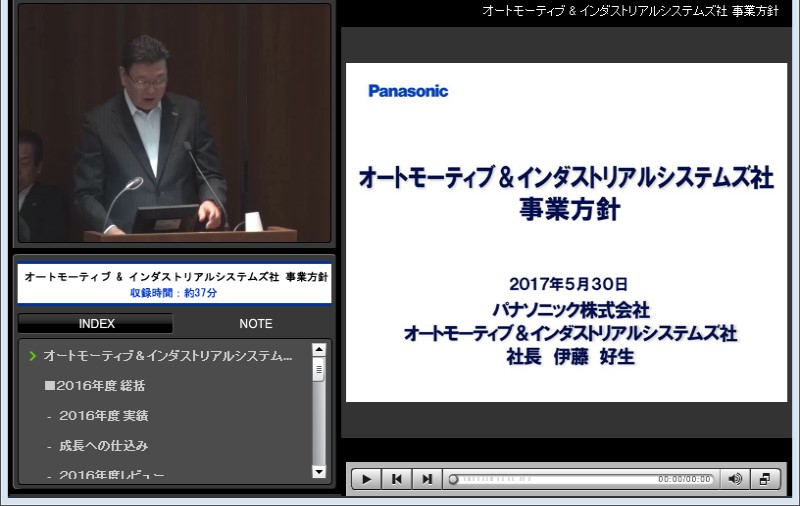This screenshot has height=506, width=800.
Task: Skip to the next chapter
Action: point(427,479)
